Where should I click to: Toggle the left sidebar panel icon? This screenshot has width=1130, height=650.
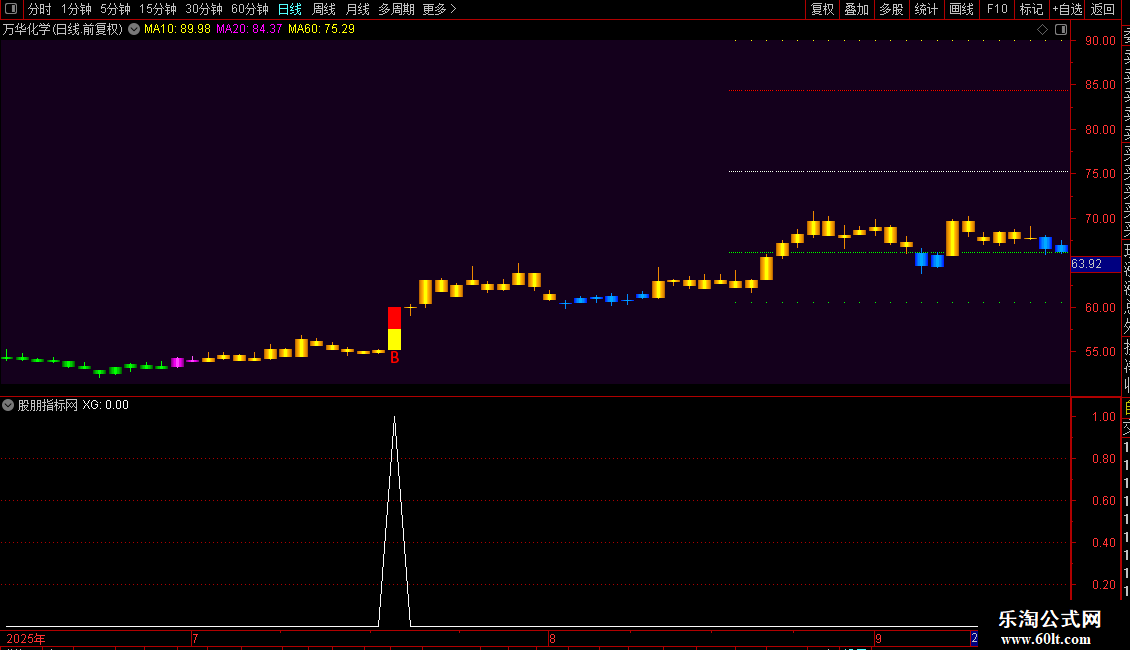pos(11,9)
